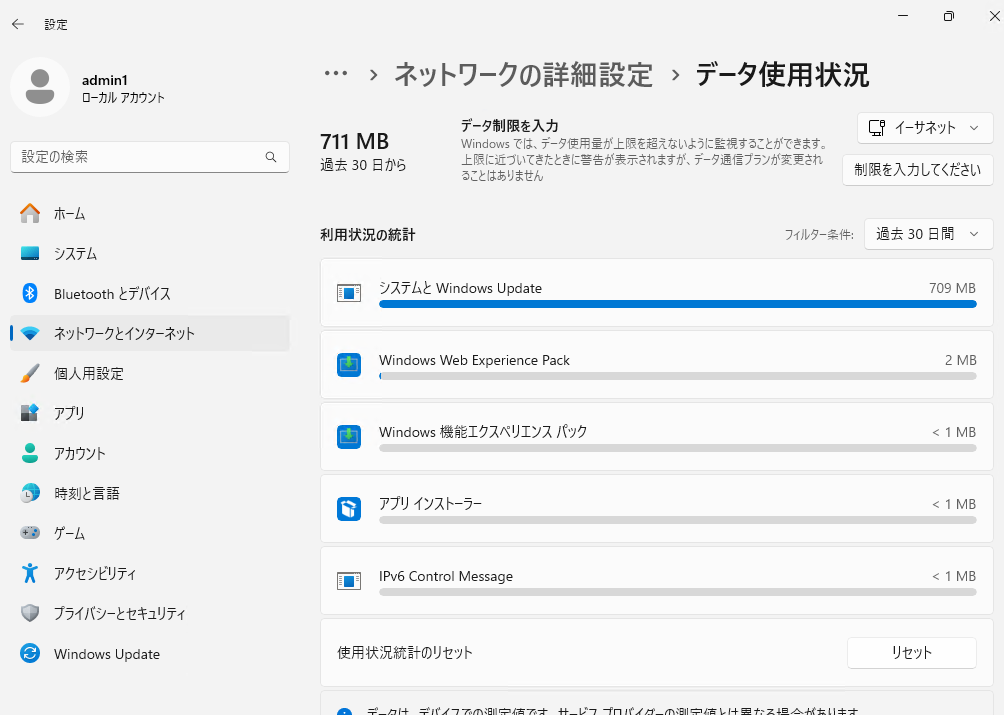This screenshot has height=715, width=1004.
Task: Click the 使用状況統計のリセット label
Action: pos(405,653)
